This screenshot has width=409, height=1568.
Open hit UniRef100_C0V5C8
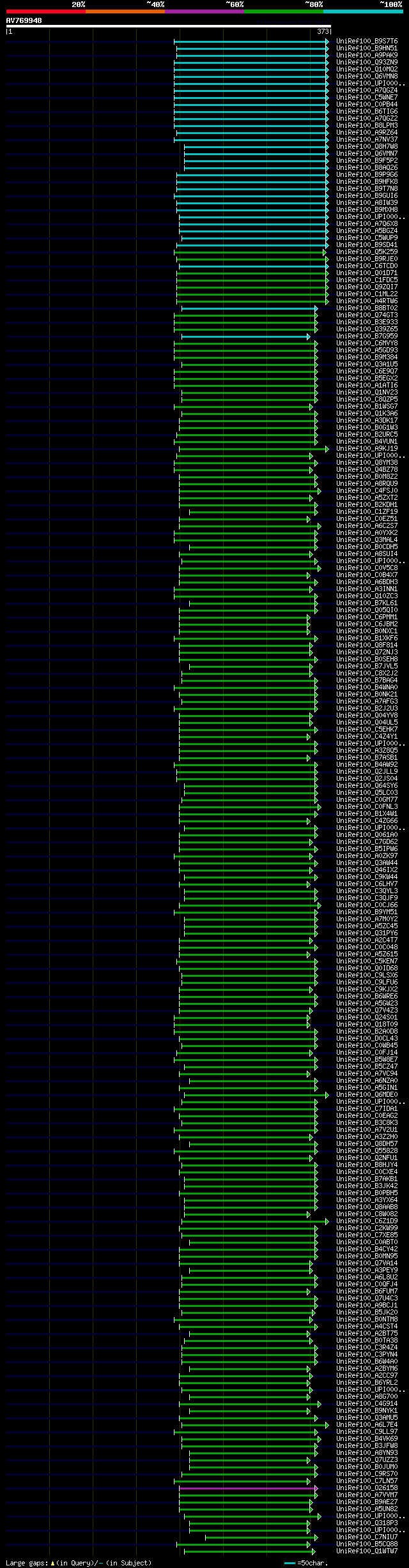pos(367,568)
